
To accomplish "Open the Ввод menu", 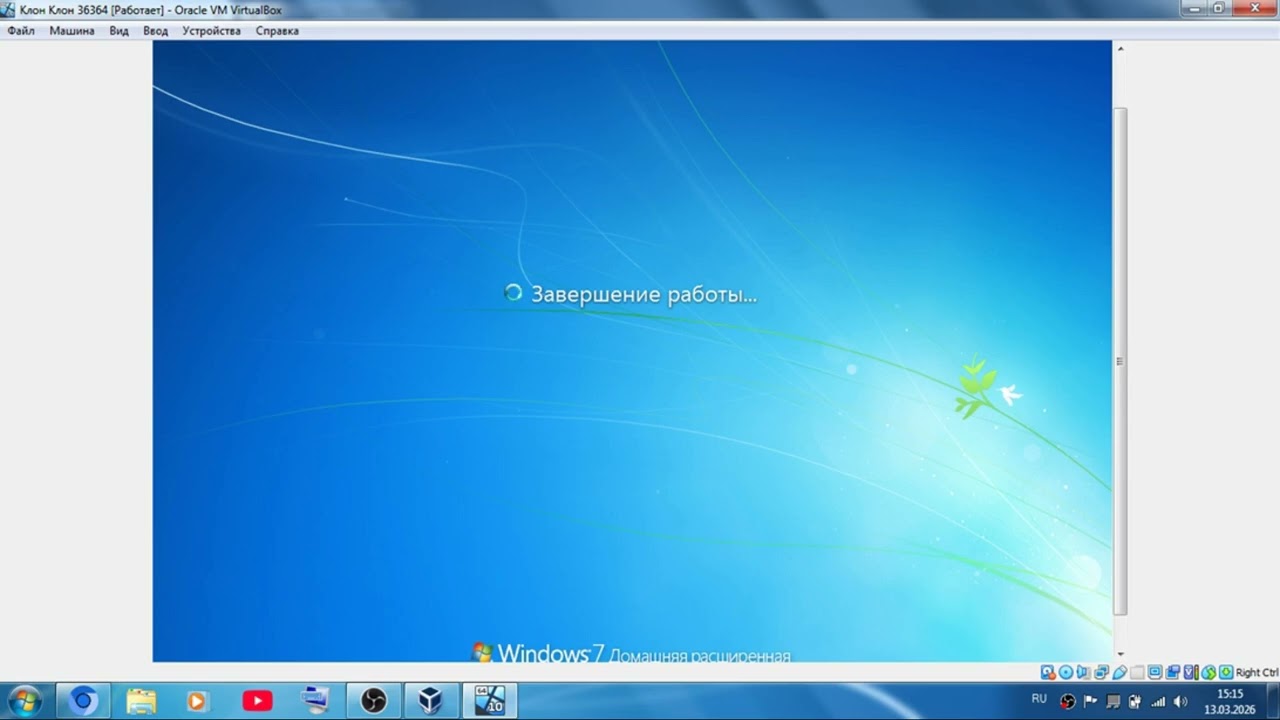I will point(155,31).
